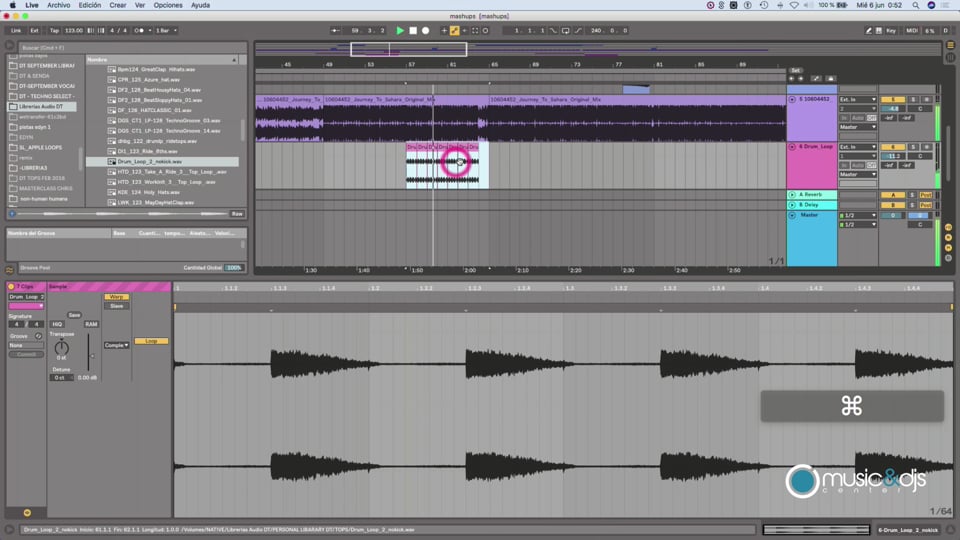Image resolution: width=960 pixels, height=540 pixels.
Task: Toggle the Post button on A Reverb
Action: point(926,195)
